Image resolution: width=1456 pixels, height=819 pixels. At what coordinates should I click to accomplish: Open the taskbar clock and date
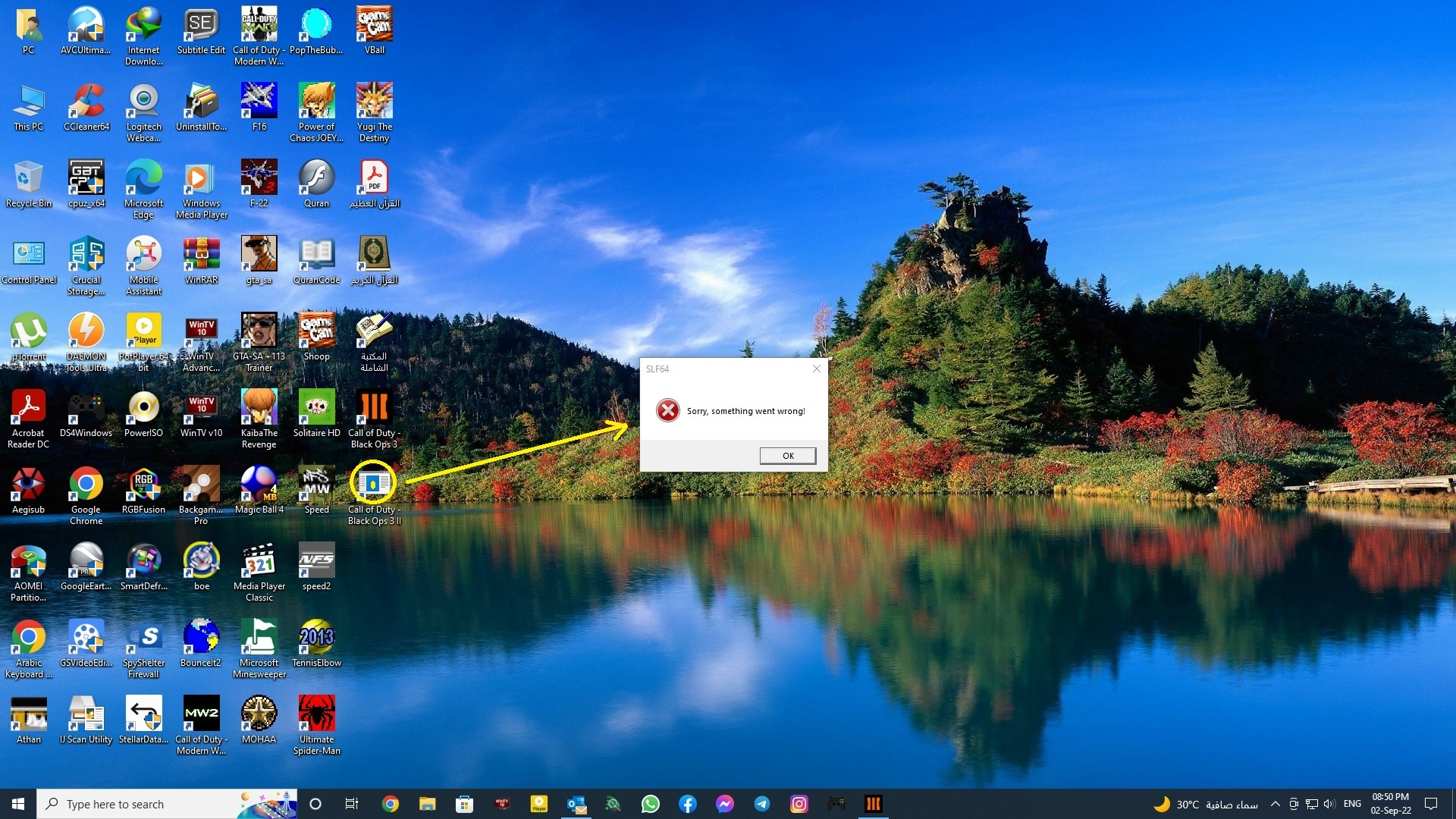(x=1391, y=804)
